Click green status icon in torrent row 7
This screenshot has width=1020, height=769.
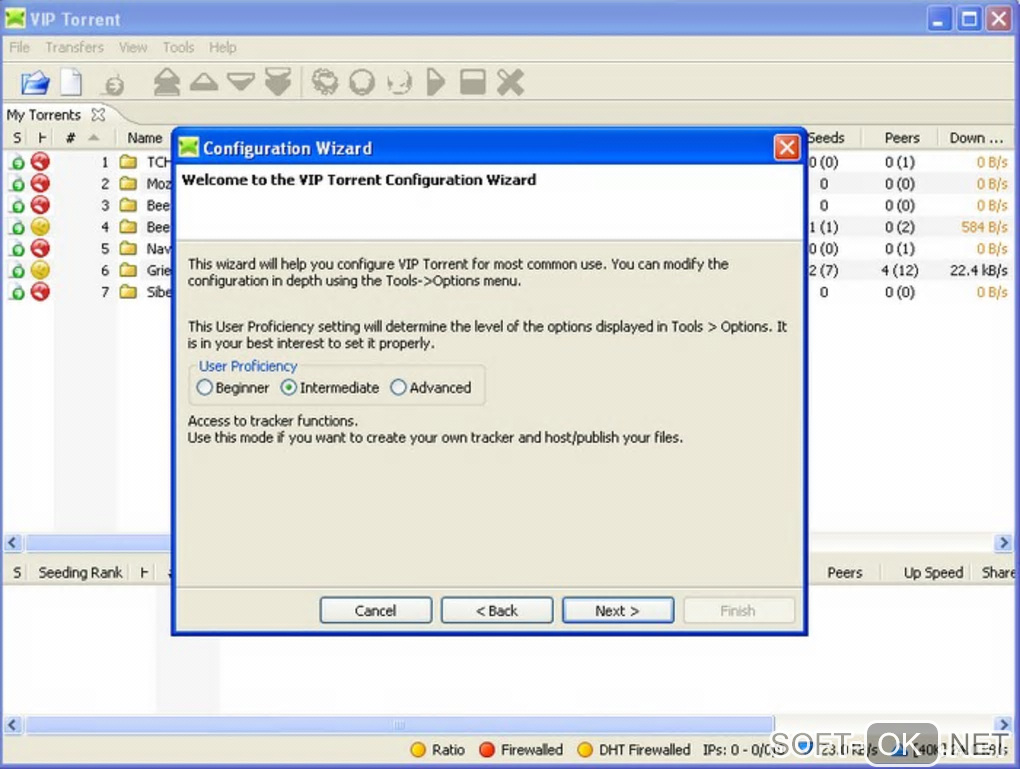(18, 293)
